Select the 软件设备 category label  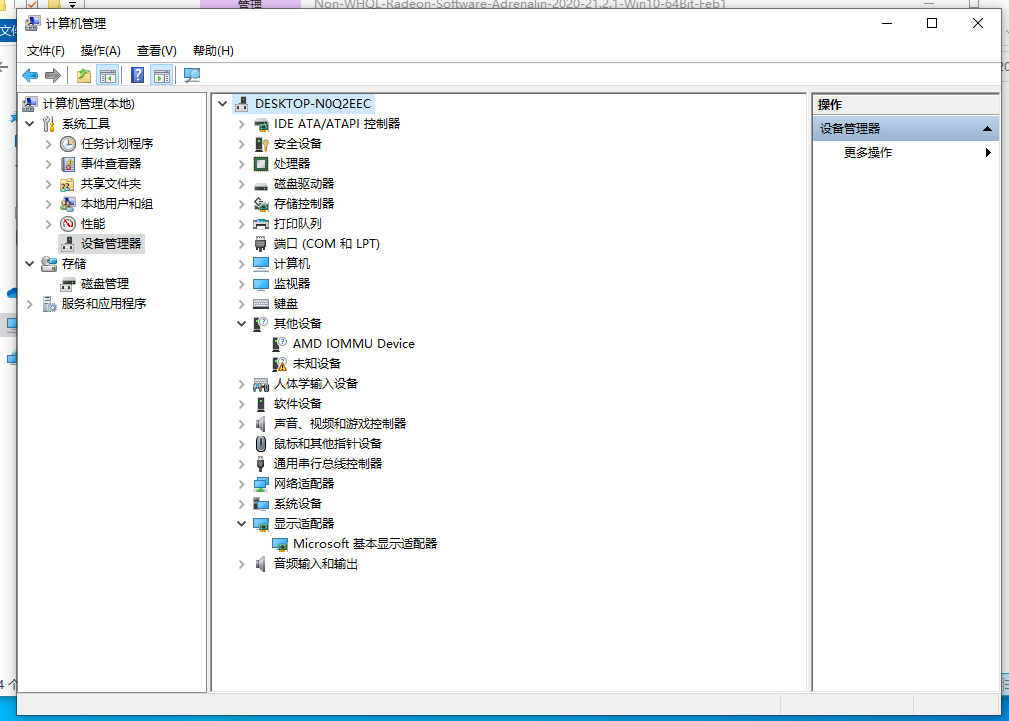click(297, 404)
